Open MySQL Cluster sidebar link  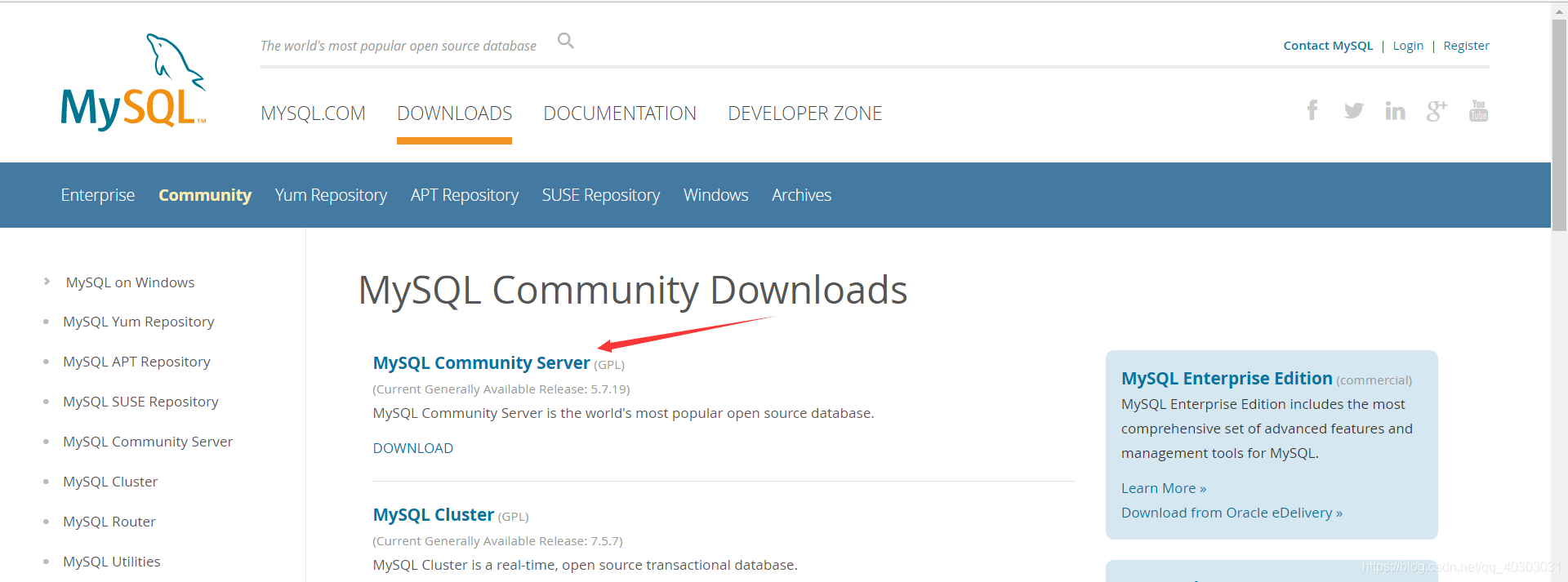(x=110, y=482)
